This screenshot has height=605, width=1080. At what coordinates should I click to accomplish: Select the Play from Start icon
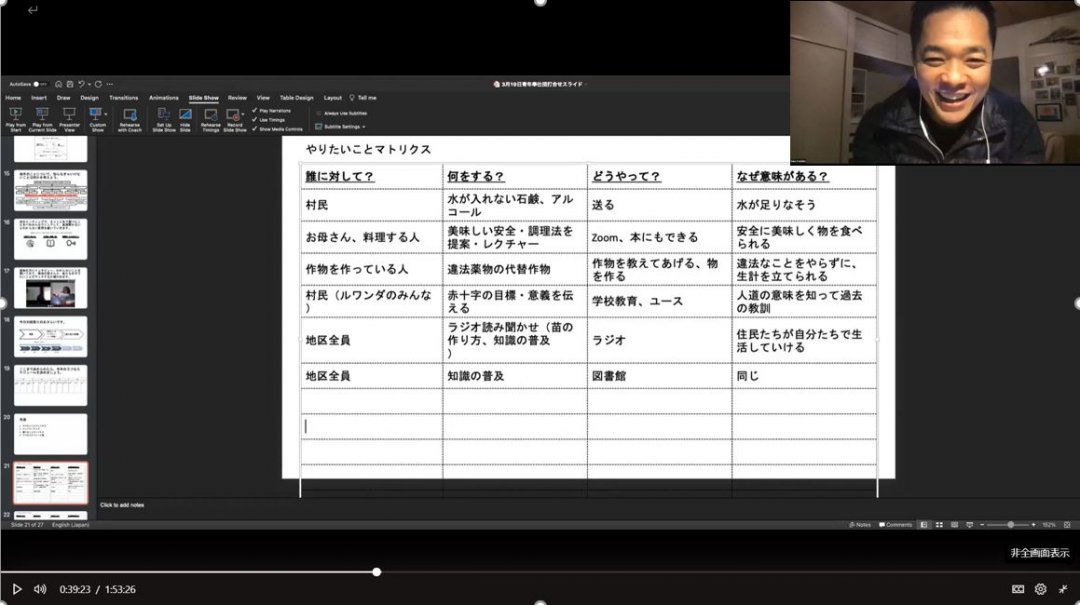(15, 115)
